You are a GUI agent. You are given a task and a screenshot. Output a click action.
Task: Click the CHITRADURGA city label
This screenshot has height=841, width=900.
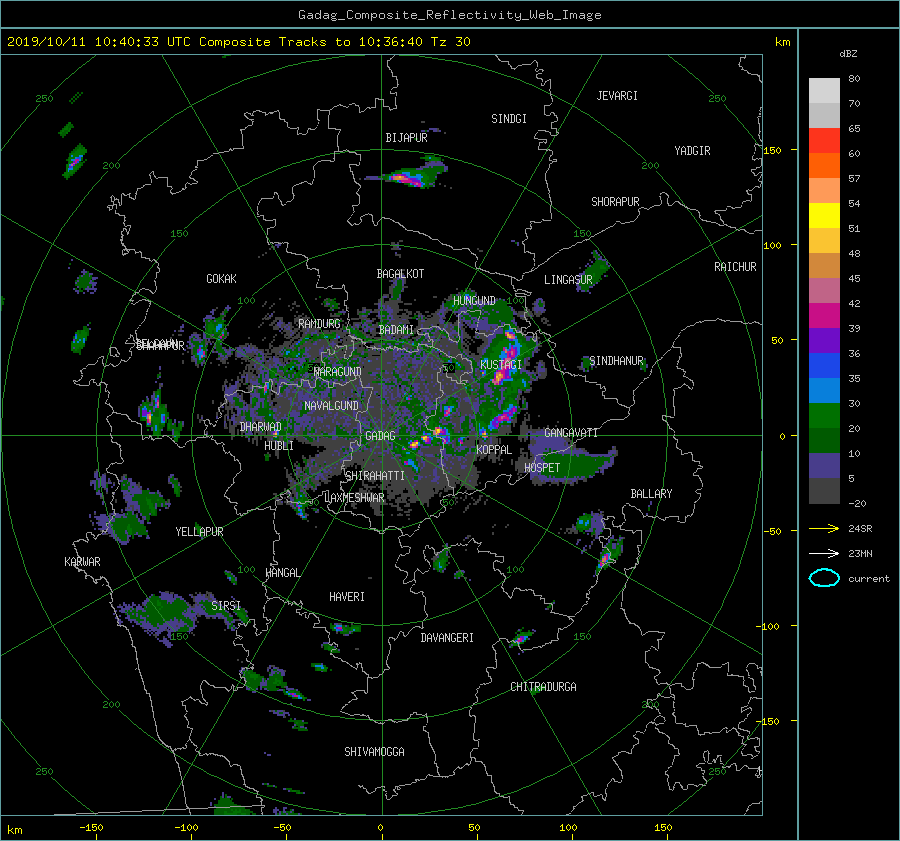click(543, 687)
